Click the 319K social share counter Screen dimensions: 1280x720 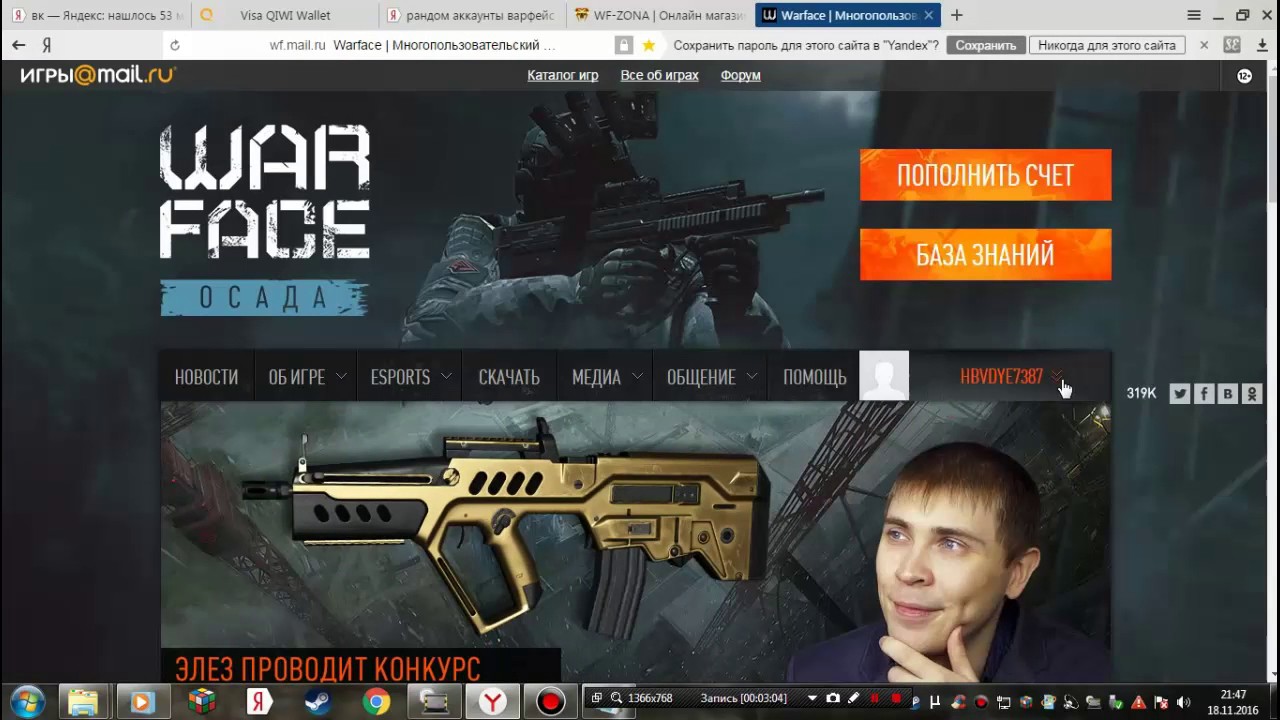point(1141,394)
